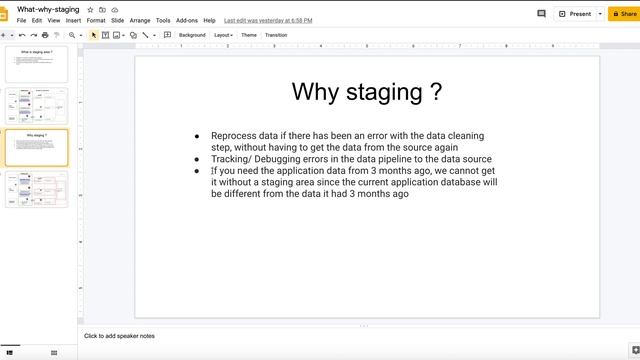
Task: Click the zoom magnifier icon
Action: 72,35
